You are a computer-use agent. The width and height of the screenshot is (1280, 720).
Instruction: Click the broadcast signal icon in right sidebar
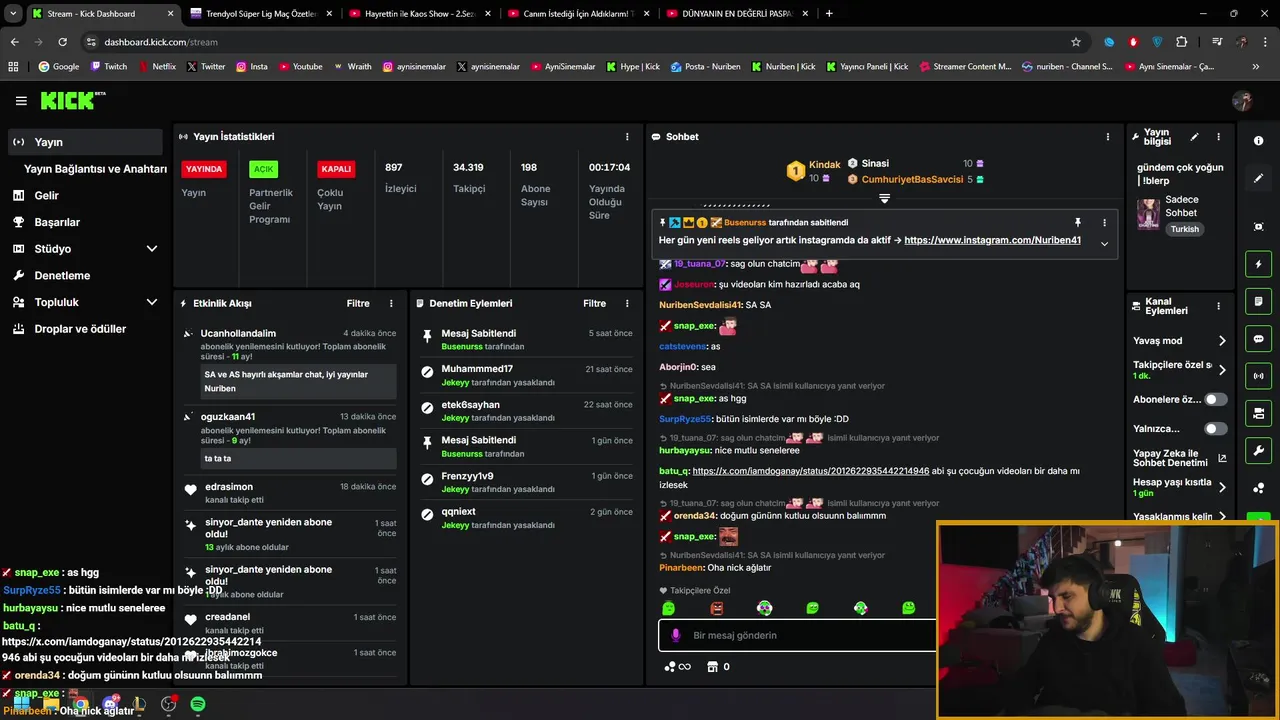[x=1258, y=376]
